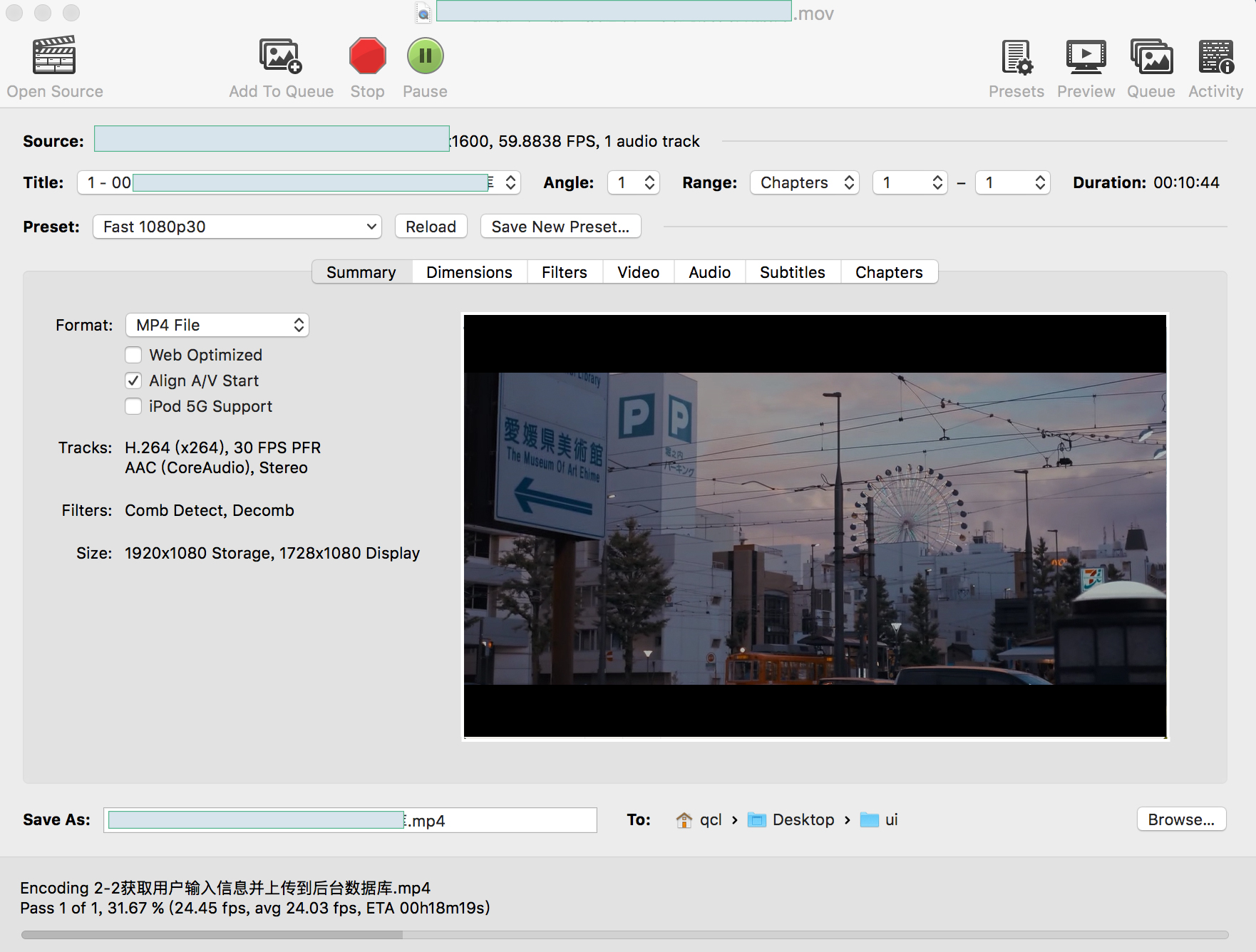This screenshot has width=1256, height=952.
Task: Expand the Fast 1080p30 preset dropdown
Action: pos(237,227)
